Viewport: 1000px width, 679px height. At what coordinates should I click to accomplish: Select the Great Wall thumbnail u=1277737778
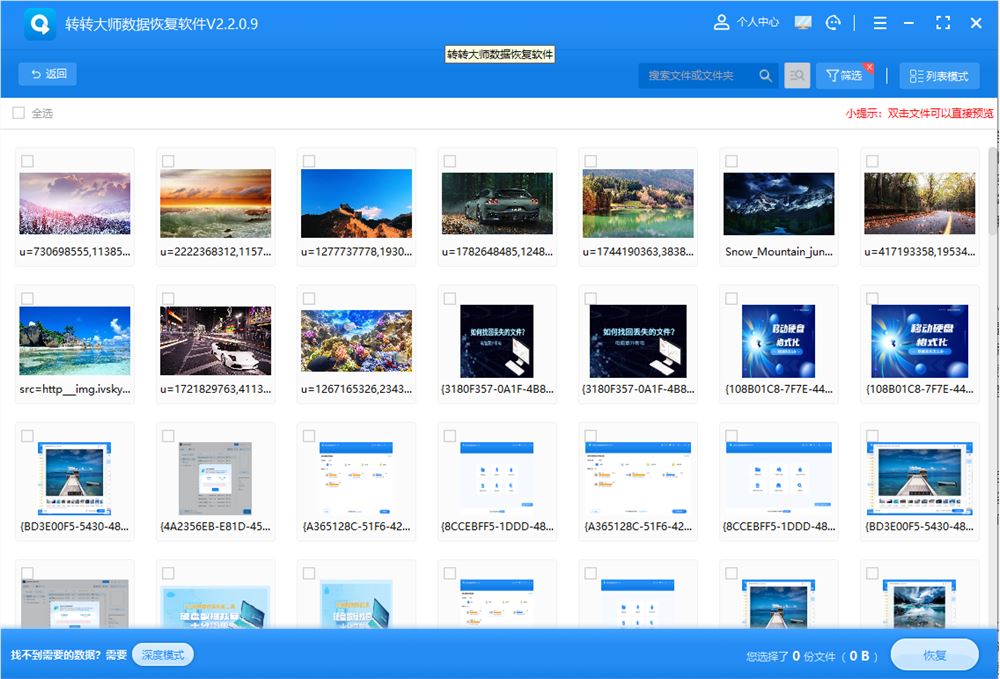(357, 203)
